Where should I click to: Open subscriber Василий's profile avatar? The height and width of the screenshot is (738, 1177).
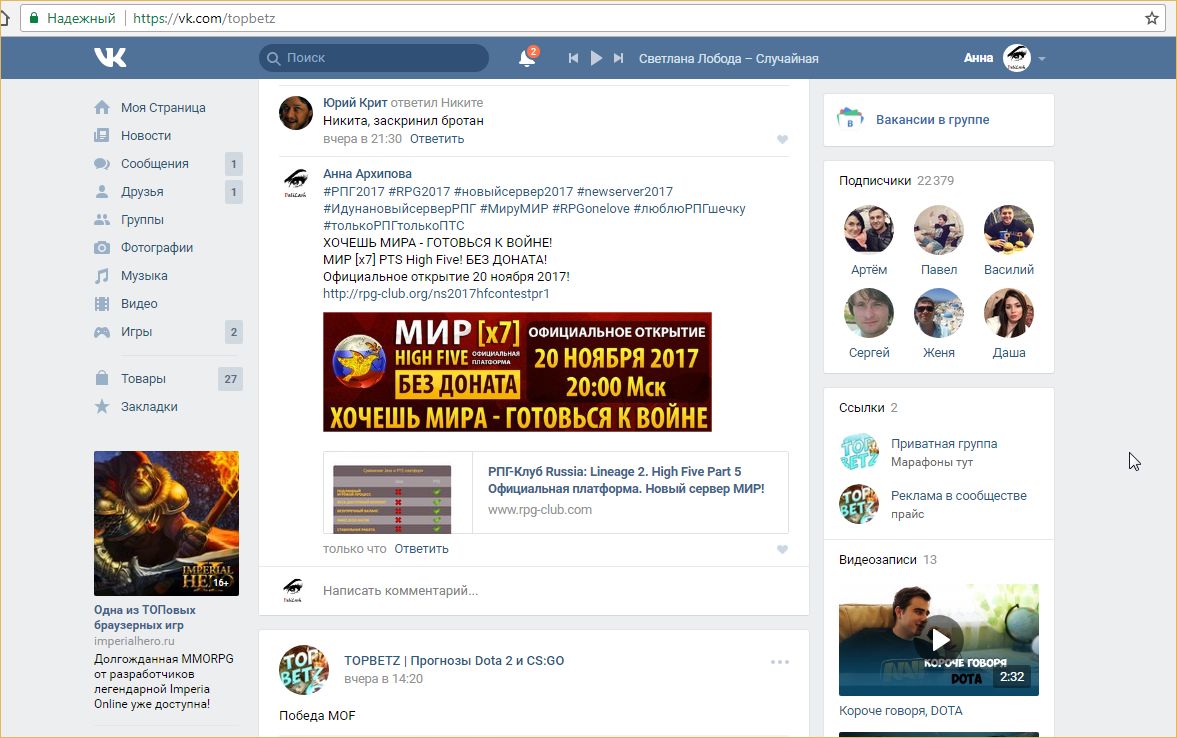(1009, 230)
